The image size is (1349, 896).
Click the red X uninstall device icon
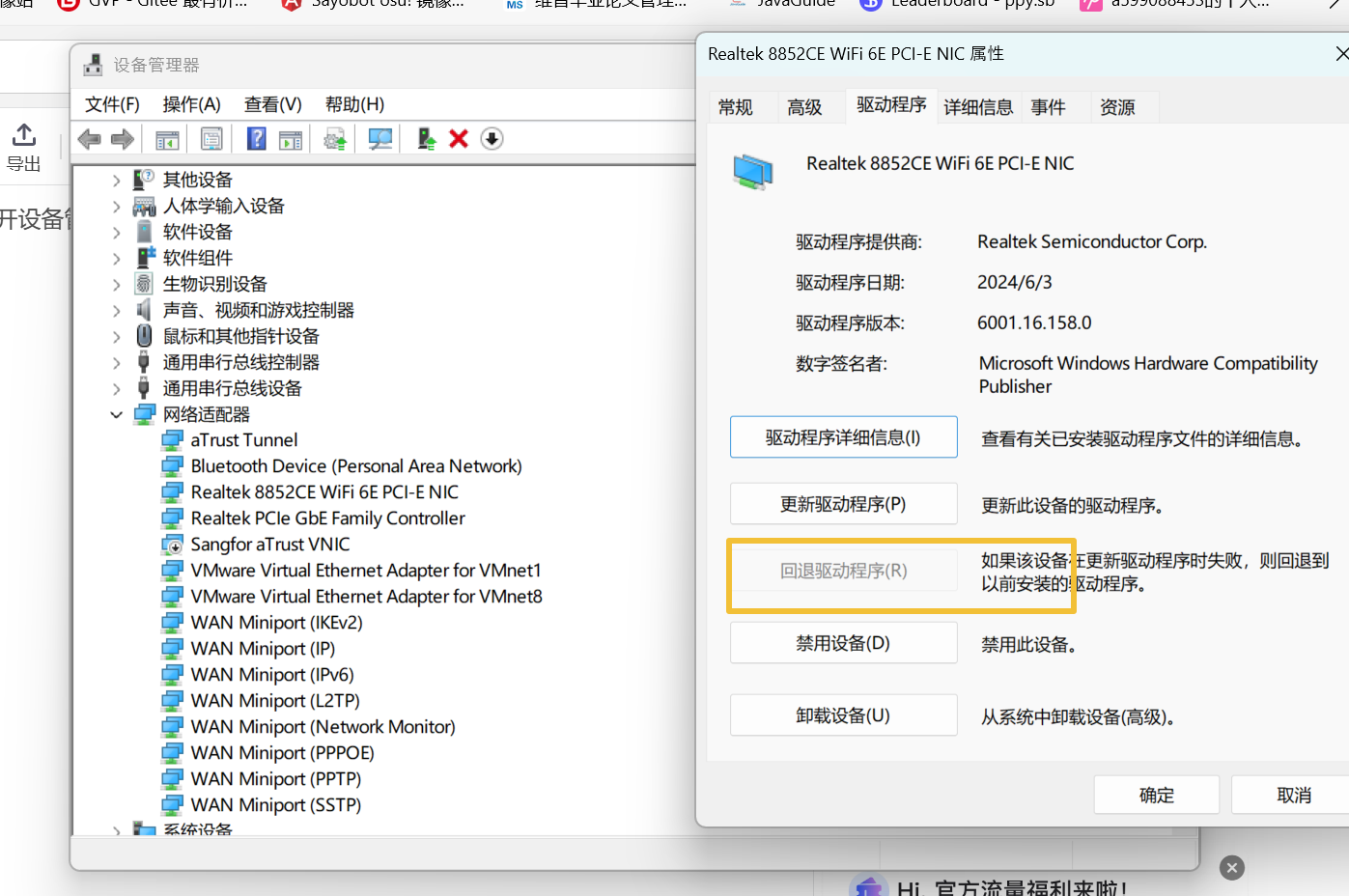459,139
